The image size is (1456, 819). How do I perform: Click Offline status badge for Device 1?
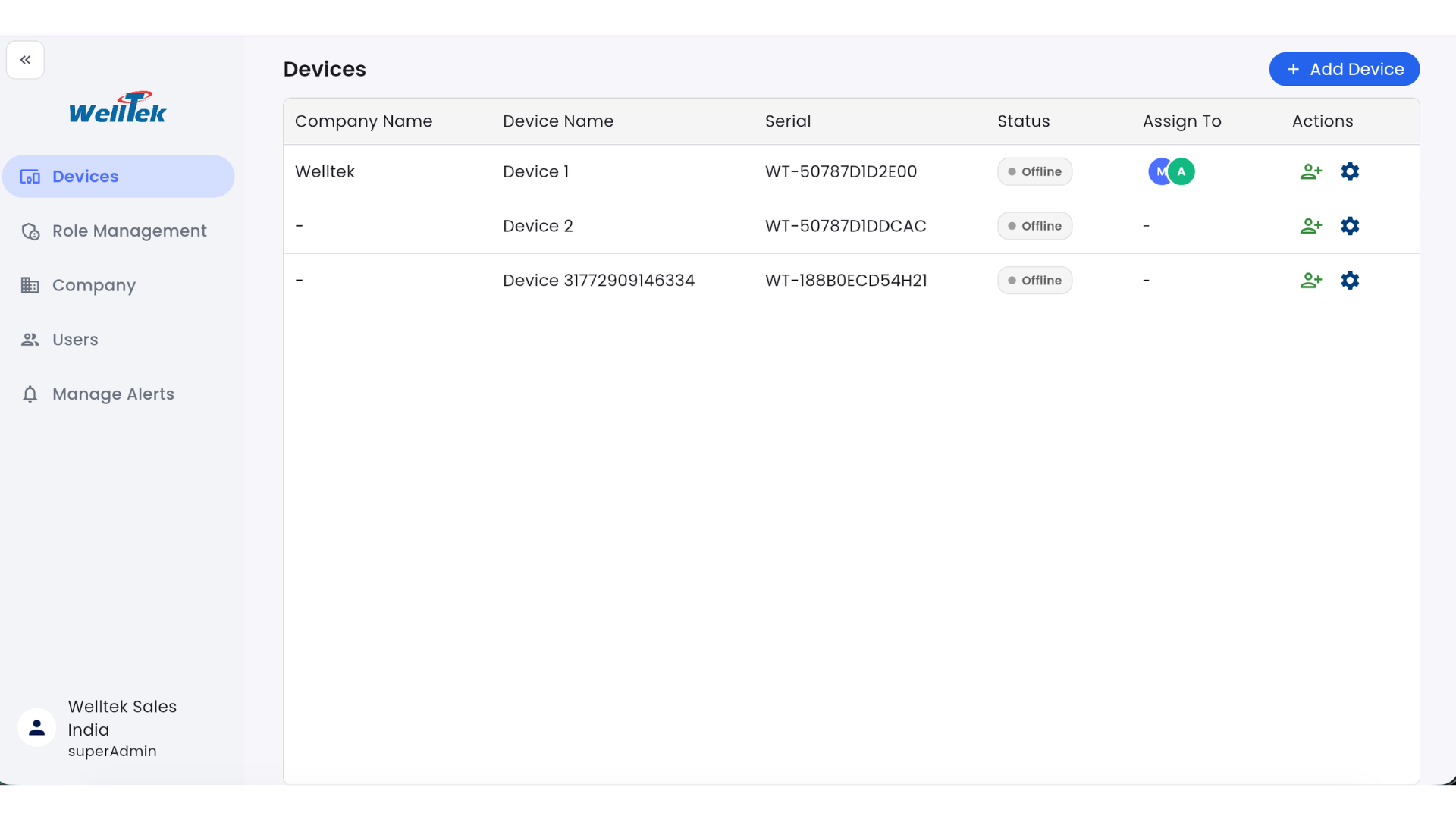tap(1034, 172)
